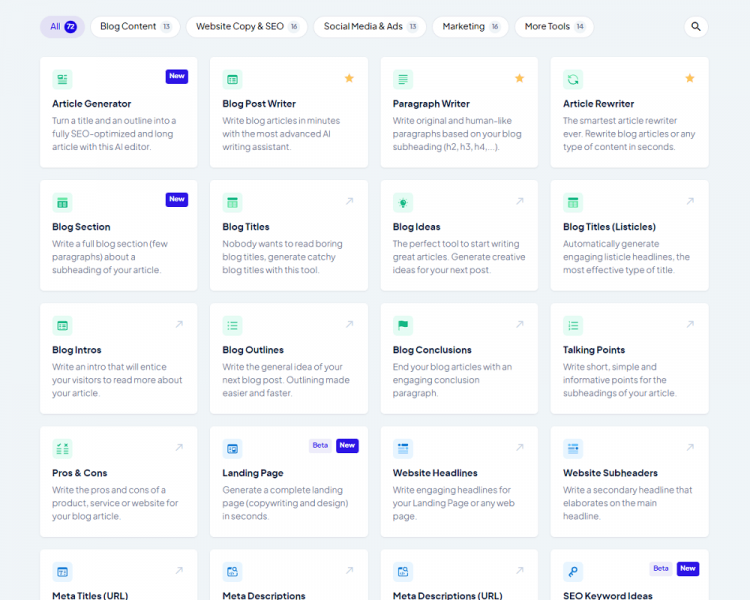Open the Blog Post Writer title

pos(259,104)
